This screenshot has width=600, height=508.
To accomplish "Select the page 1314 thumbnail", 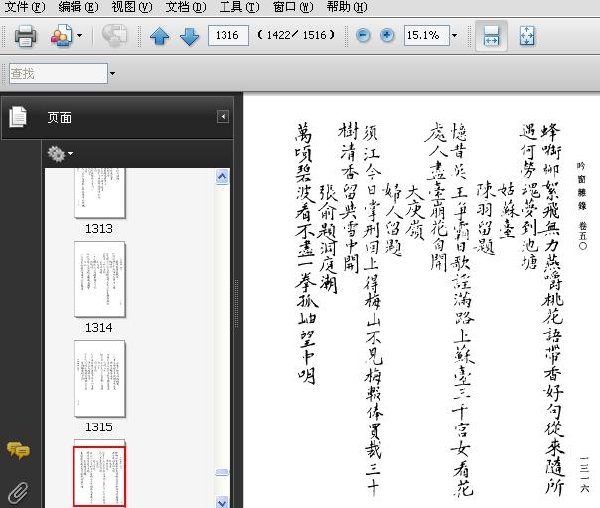I will coord(99,279).
